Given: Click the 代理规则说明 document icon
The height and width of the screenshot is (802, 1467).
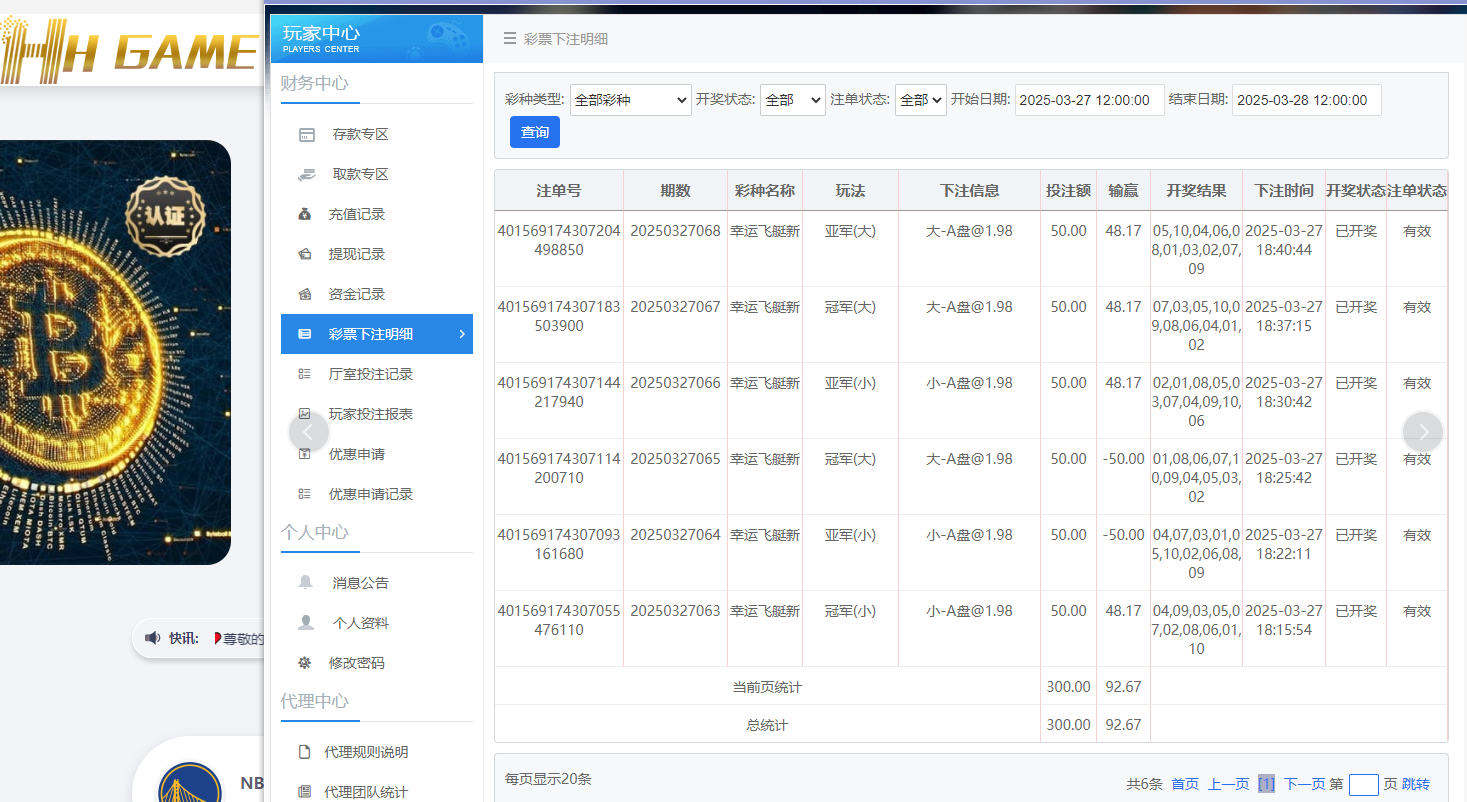Looking at the screenshot, I should [306, 751].
